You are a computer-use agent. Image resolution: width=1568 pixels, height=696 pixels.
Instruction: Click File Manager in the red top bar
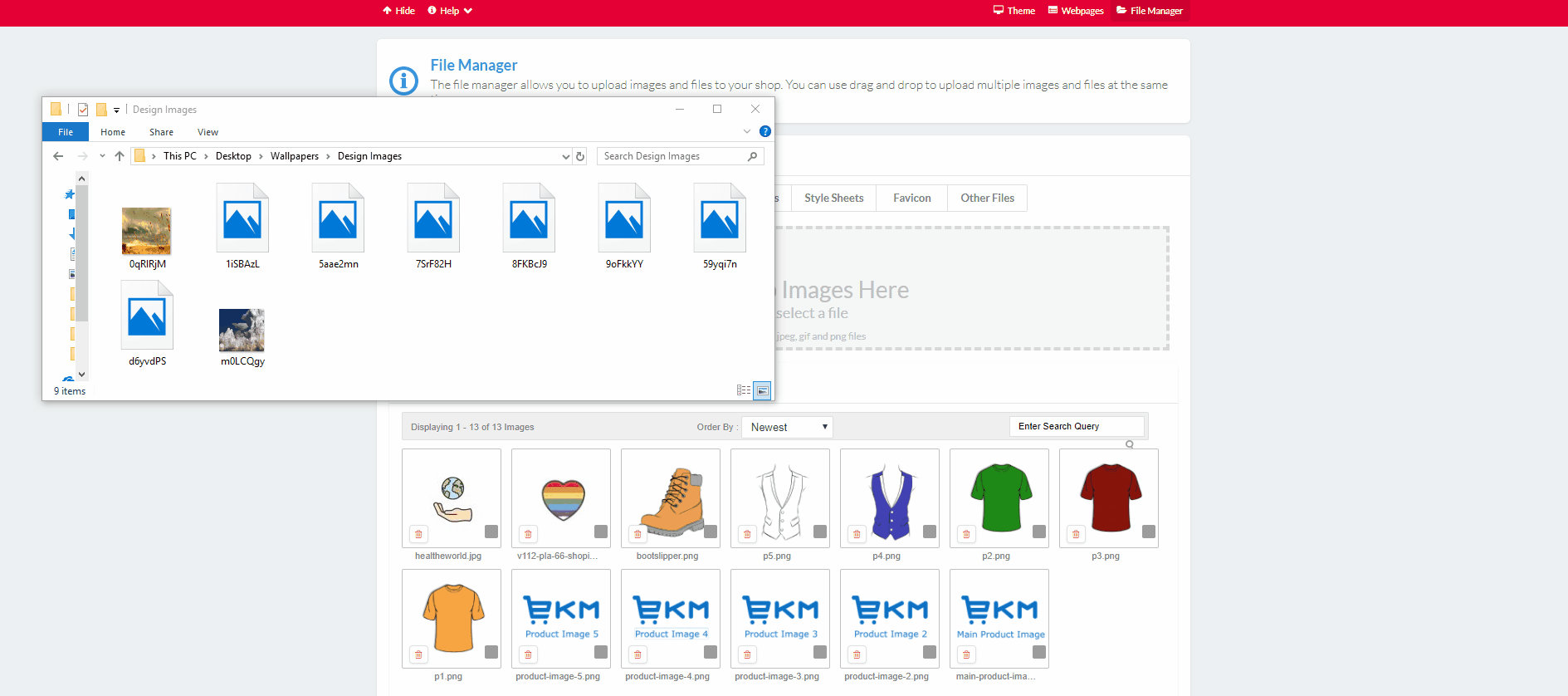pos(1150,11)
